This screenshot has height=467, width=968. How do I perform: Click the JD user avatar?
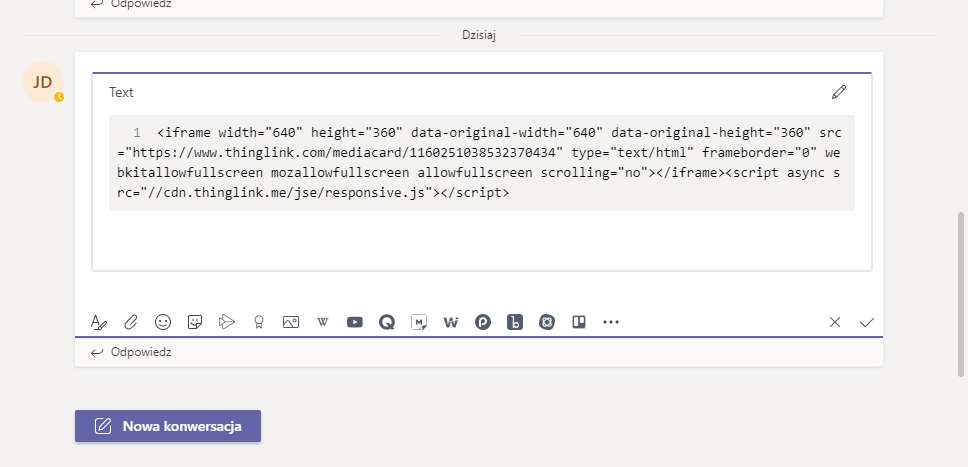click(43, 82)
